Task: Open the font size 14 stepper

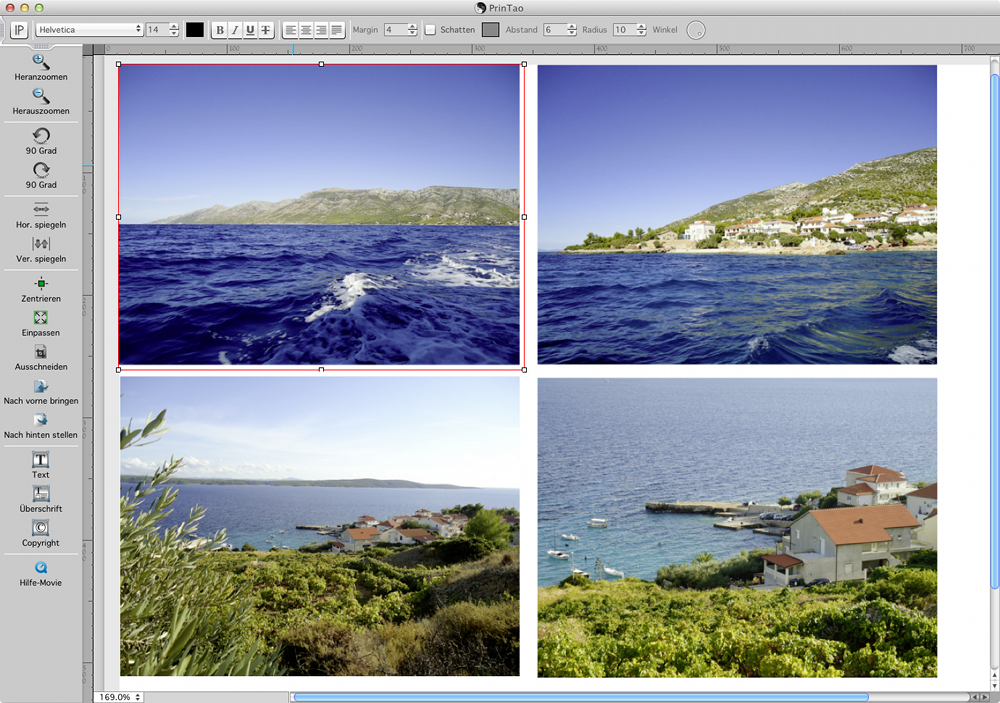Action: tap(174, 30)
